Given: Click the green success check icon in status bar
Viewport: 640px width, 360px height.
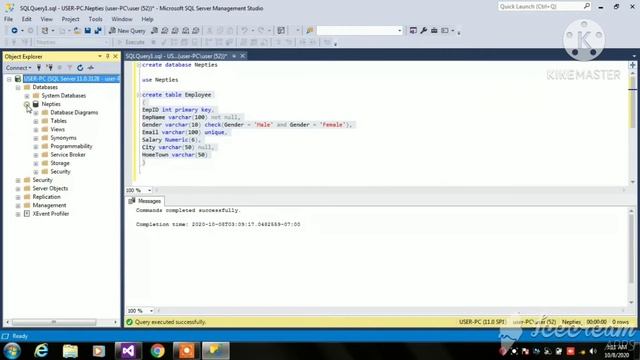Looking at the screenshot, I should pyautogui.click(x=129, y=322).
